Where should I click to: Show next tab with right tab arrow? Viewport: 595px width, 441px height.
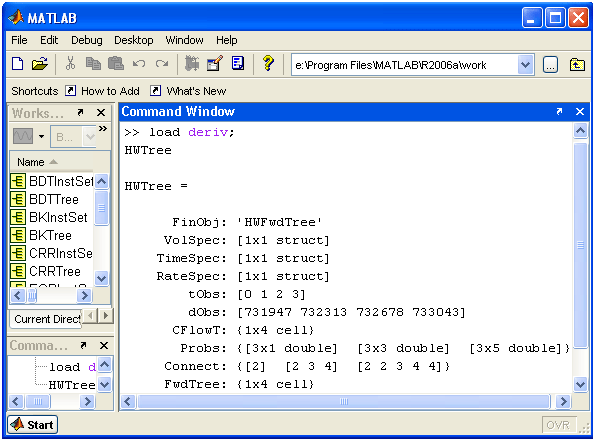(106, 315)
